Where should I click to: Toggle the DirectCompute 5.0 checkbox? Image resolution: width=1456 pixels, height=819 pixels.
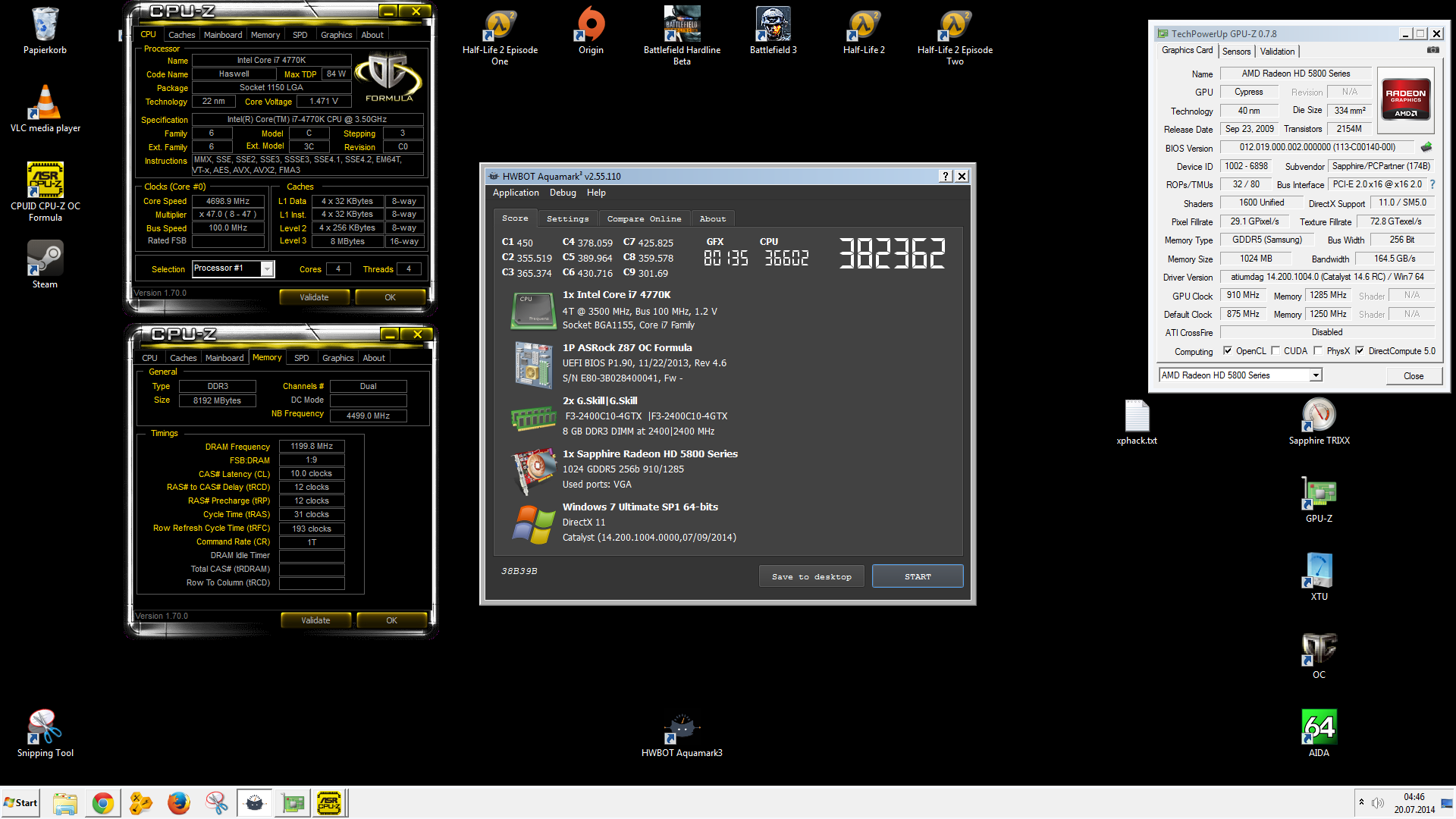(x=1360, y=351)
